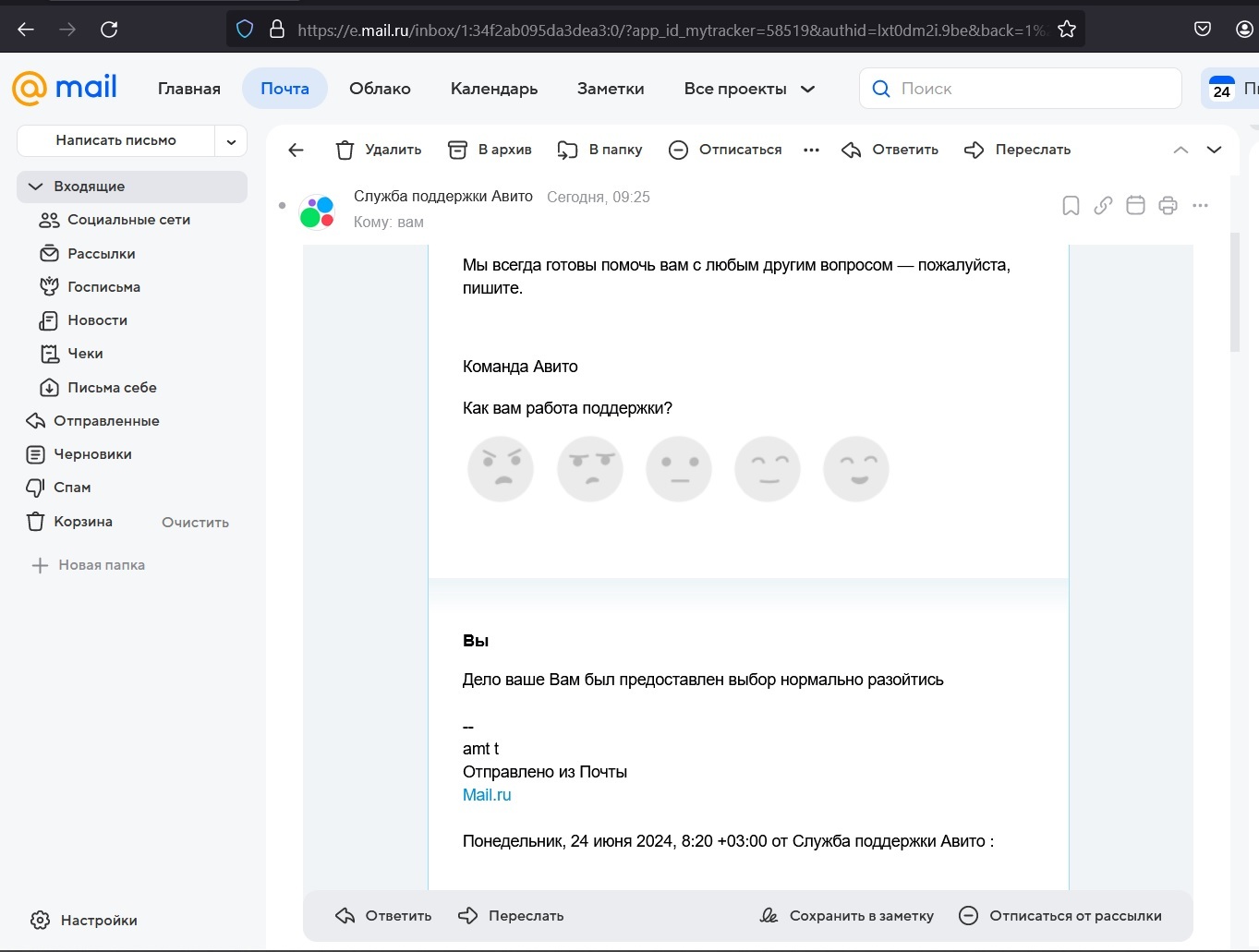The height and width of the screenshot is (952, 1259).
Task: Open the browser account profile icon
Action: [x=1245, y=30]
